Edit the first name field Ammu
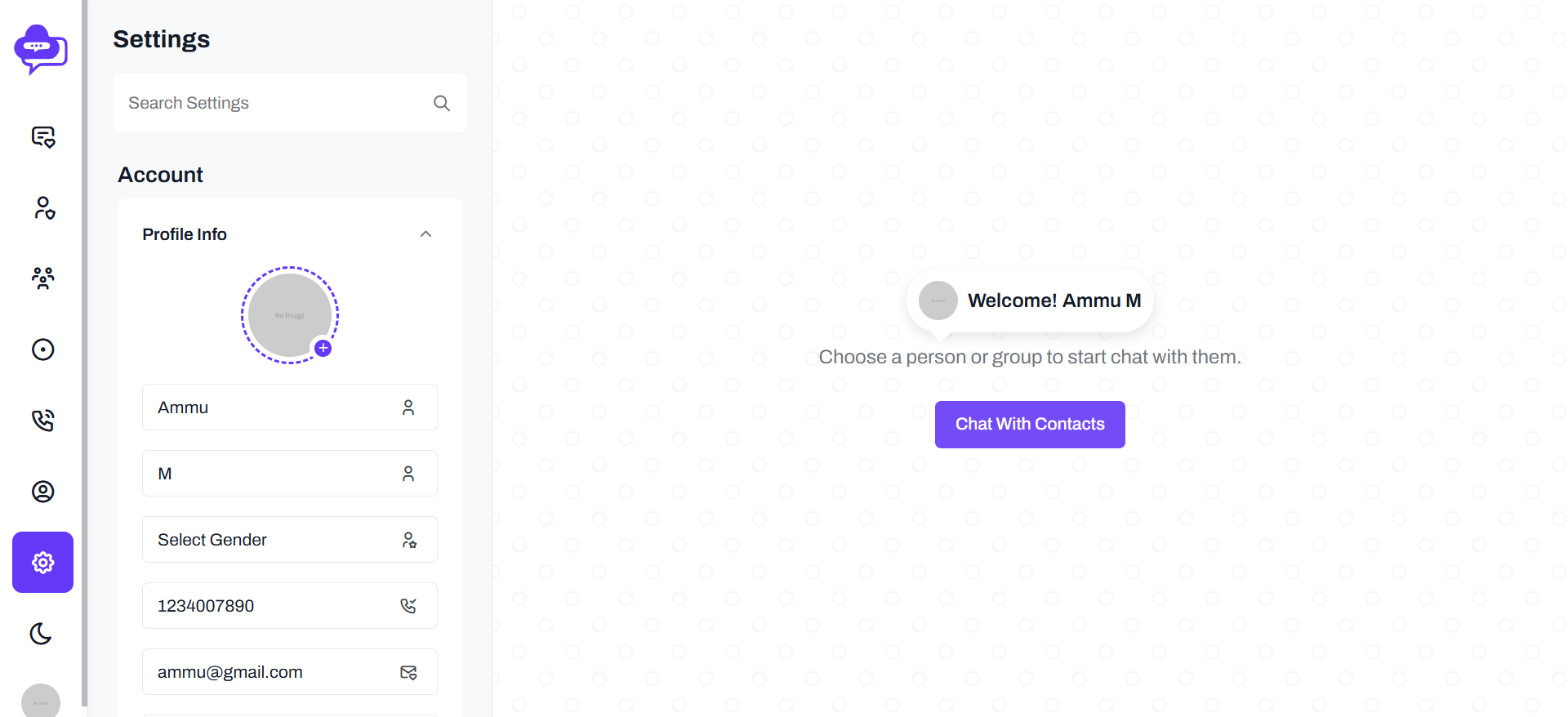Viewport: 1568px width, 717px height. pos(290,407)
